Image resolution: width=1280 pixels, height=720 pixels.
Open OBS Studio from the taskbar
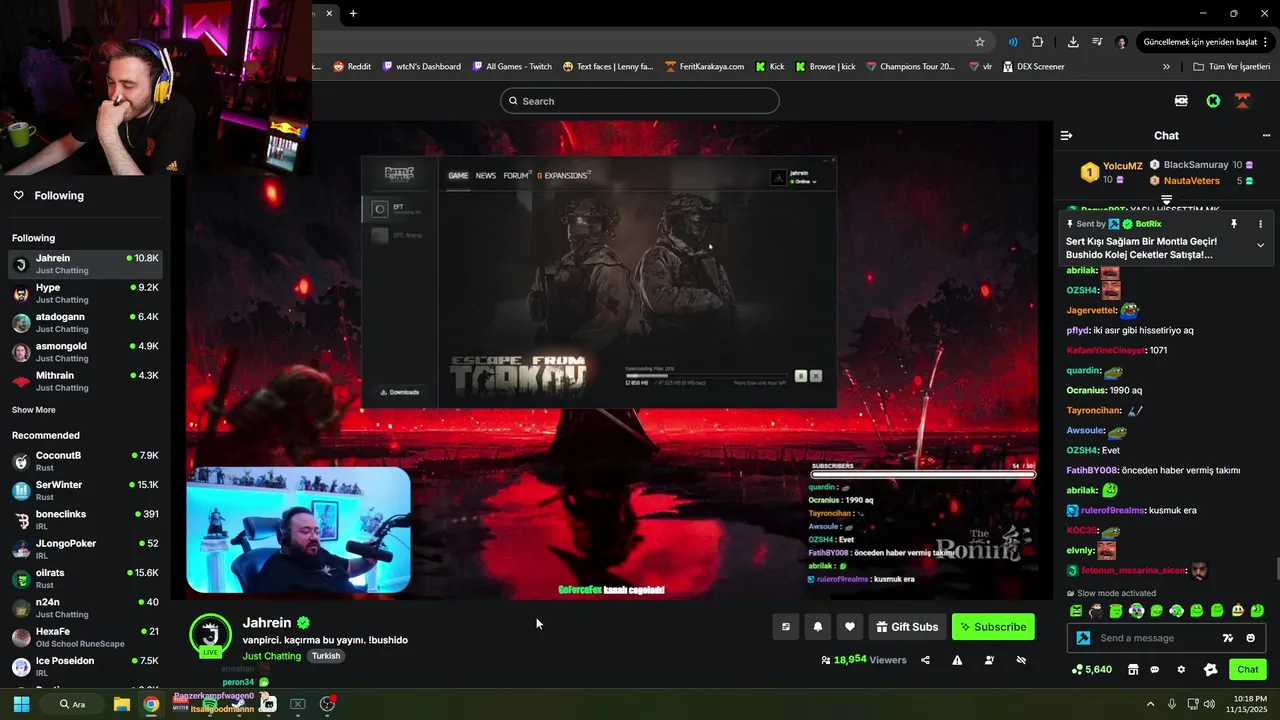327,704
